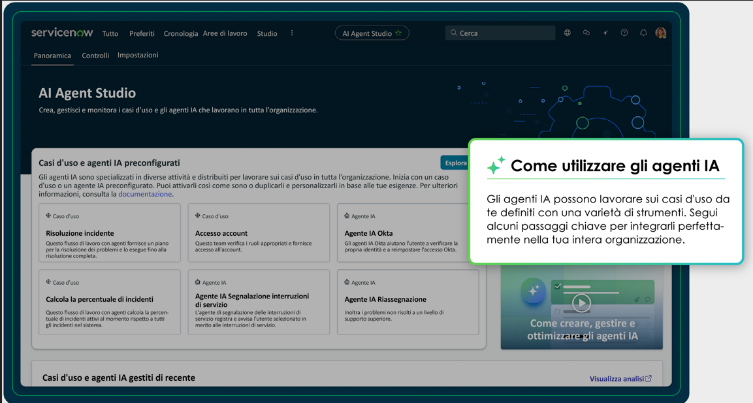Switch to the Controlli tab
This screenshot has height=403, width=753.
pos(95,56)
